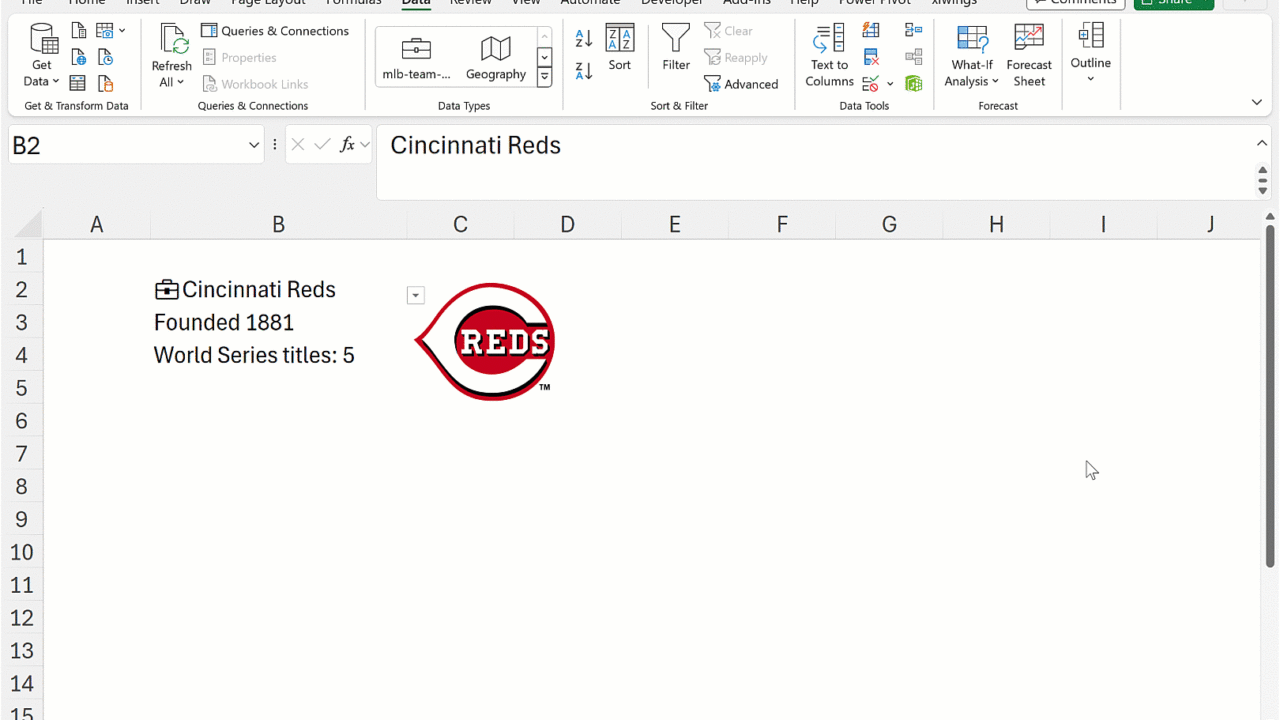Click the Sort A to Z icon
The width and height of the screenshot is (1280, 720).
tap(584, 39)
